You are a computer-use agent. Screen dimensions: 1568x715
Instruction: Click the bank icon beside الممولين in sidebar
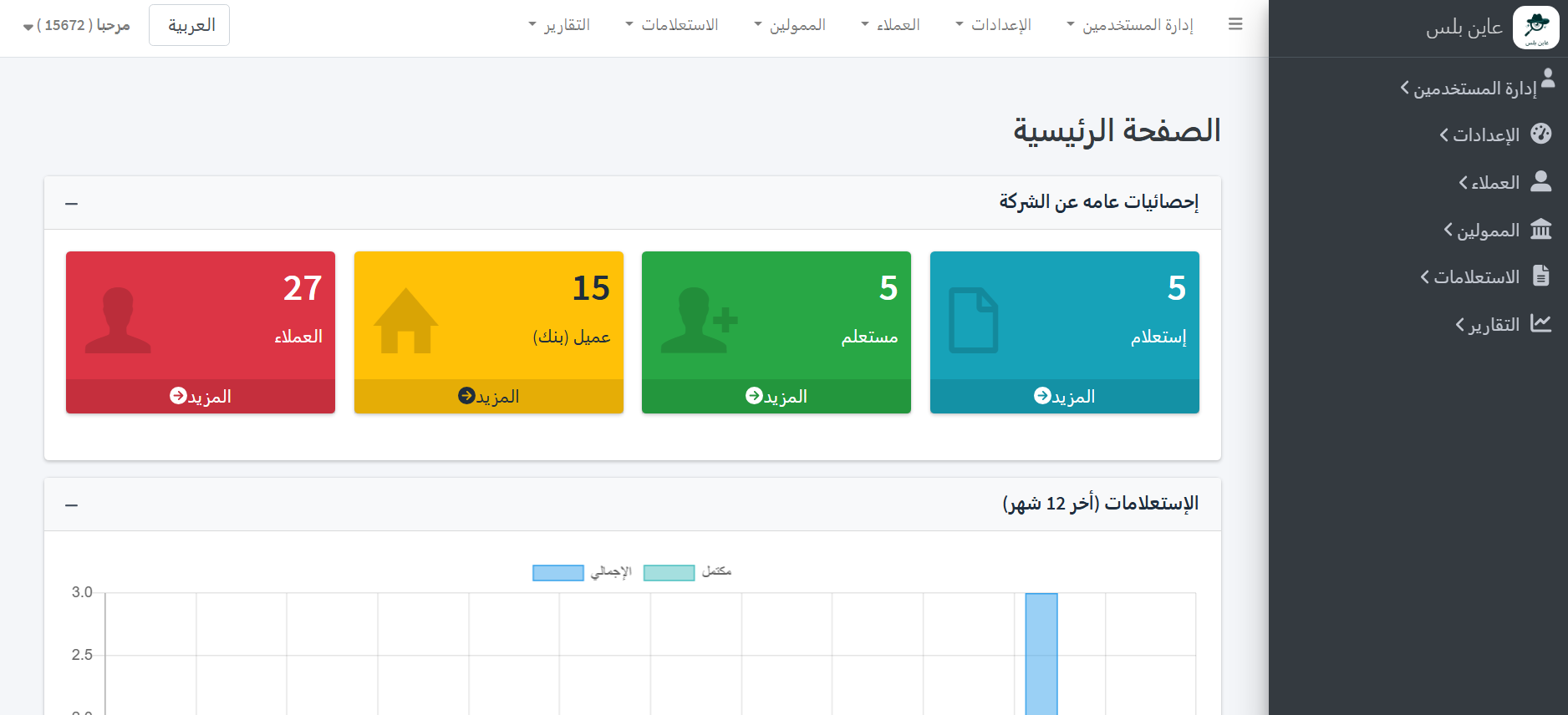(x=1541, y=229)
